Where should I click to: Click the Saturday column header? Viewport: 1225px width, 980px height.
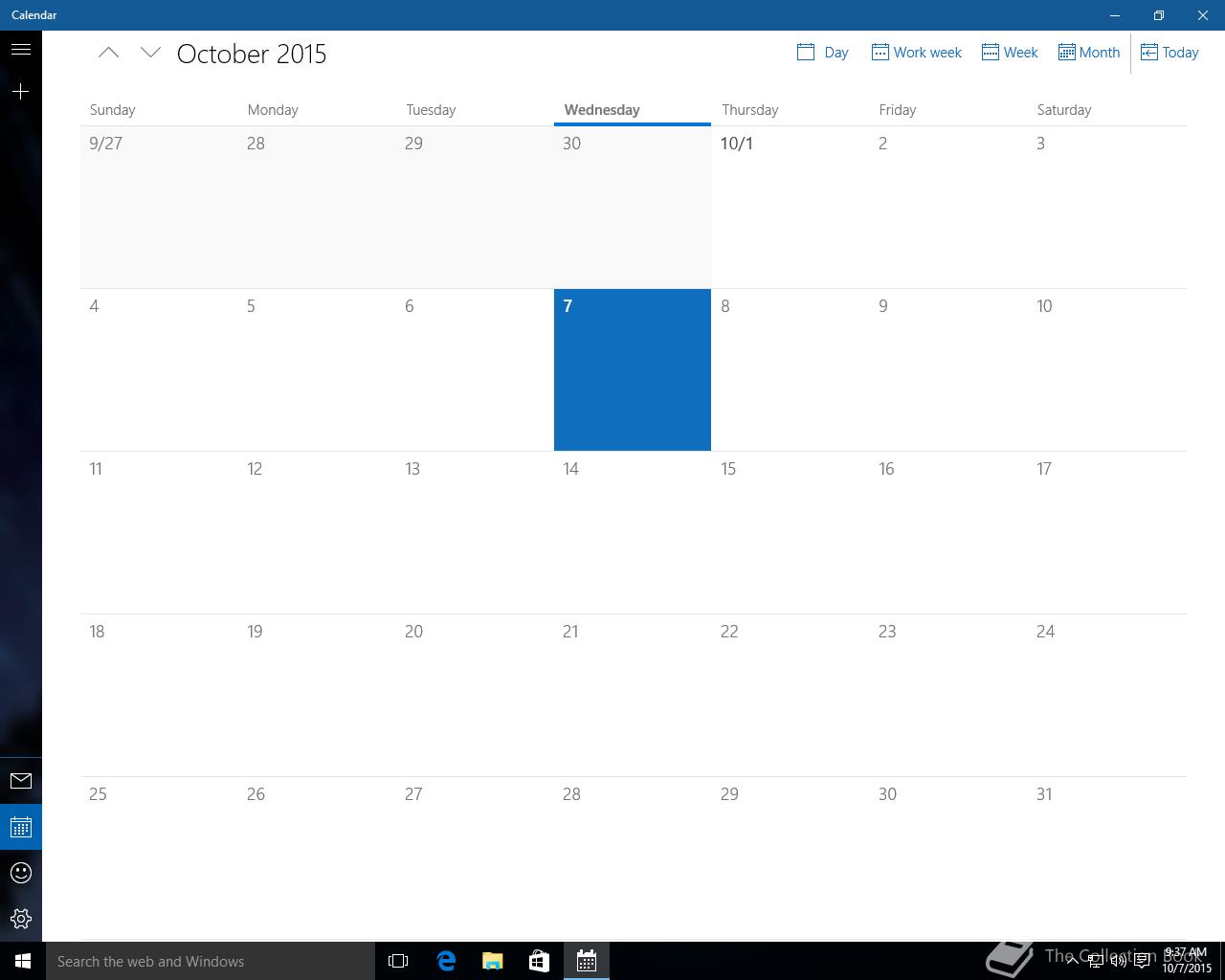pos(1064,110)
